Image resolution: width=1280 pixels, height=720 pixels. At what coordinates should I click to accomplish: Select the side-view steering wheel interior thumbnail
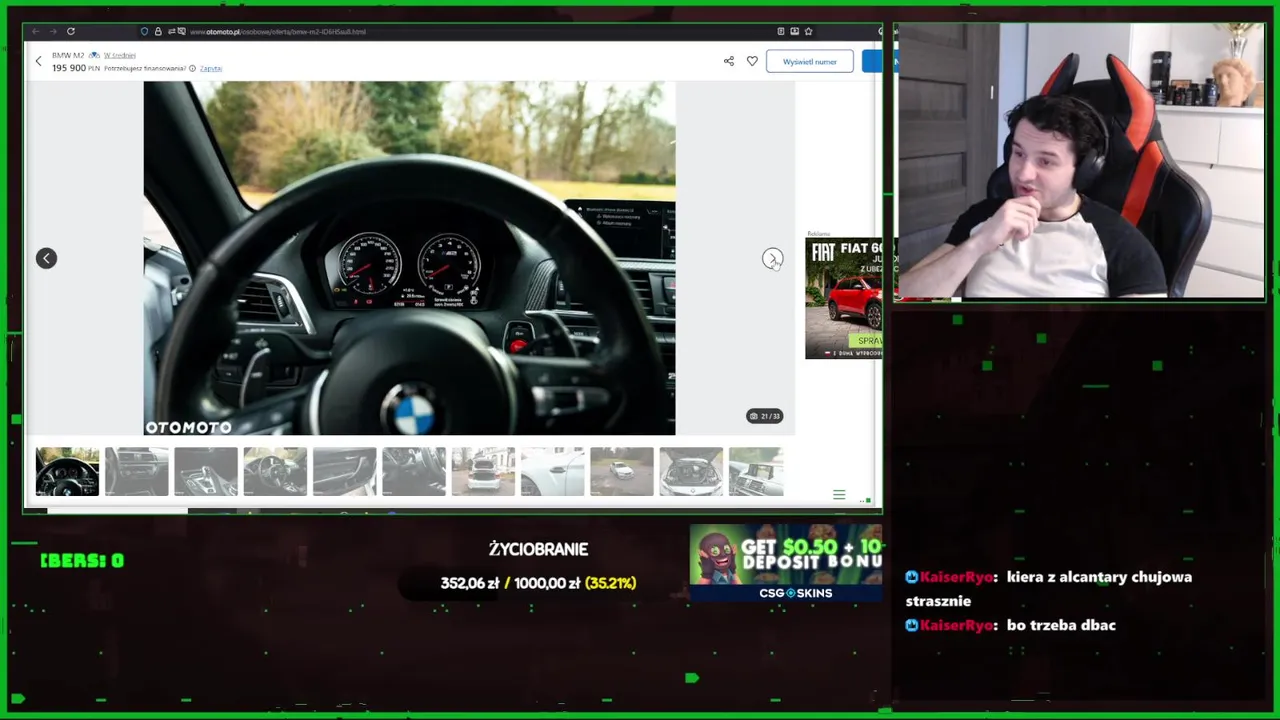[x=275, y=472]
